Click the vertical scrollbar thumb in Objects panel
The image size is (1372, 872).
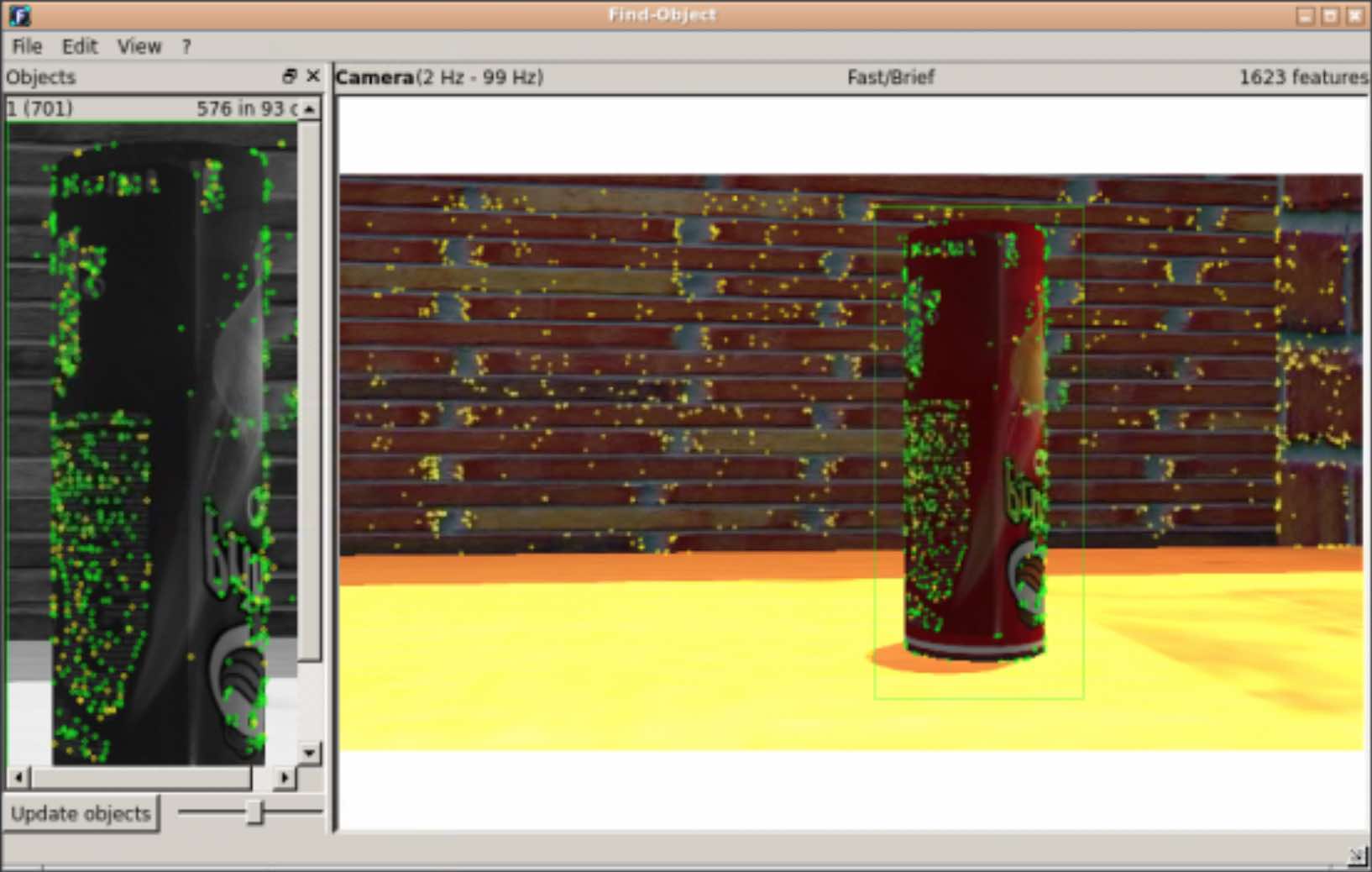point(310,391)
